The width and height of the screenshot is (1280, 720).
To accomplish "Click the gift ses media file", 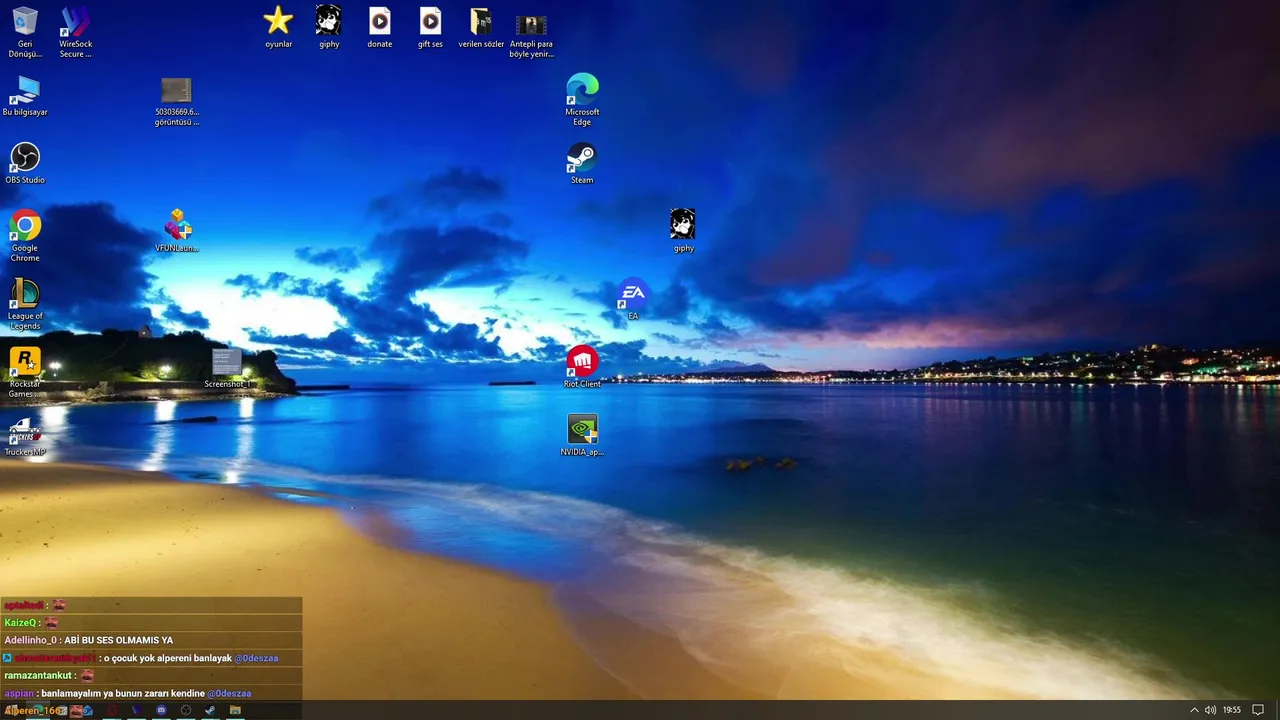I will point(430,27).
